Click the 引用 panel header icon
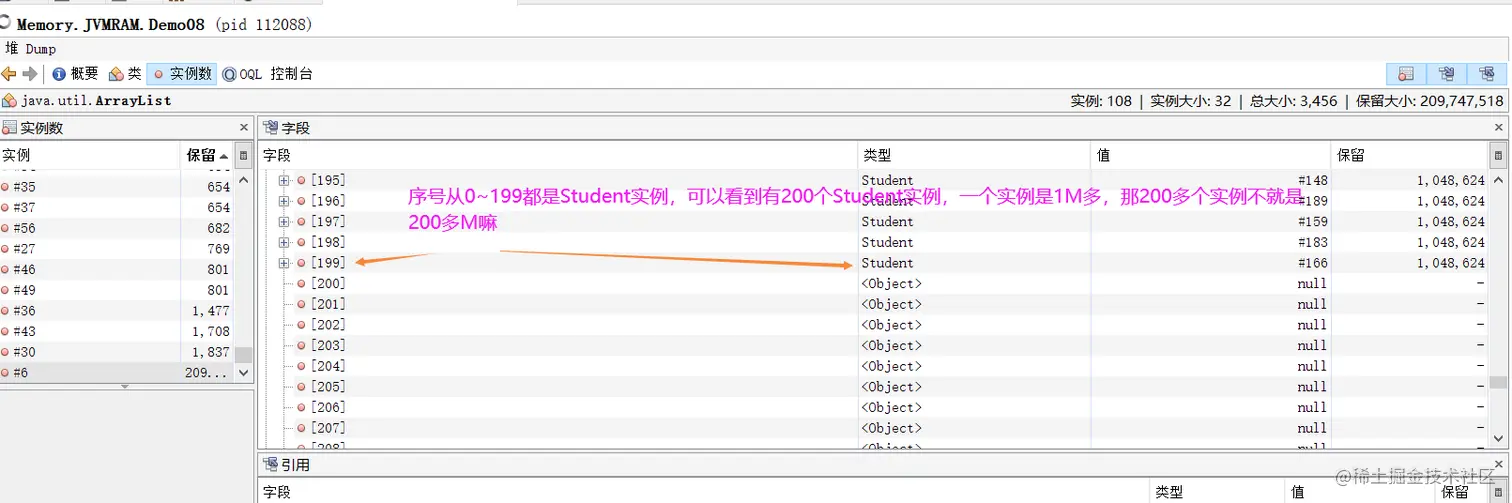Viewport: 1512px width, 503px height. (269, 465)
